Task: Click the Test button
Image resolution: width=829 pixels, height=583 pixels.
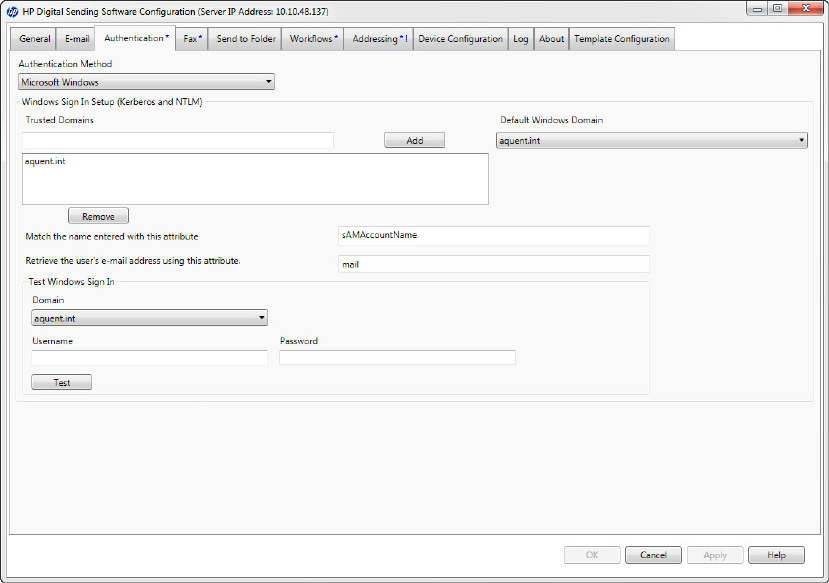Action: (x=61, y=383)
